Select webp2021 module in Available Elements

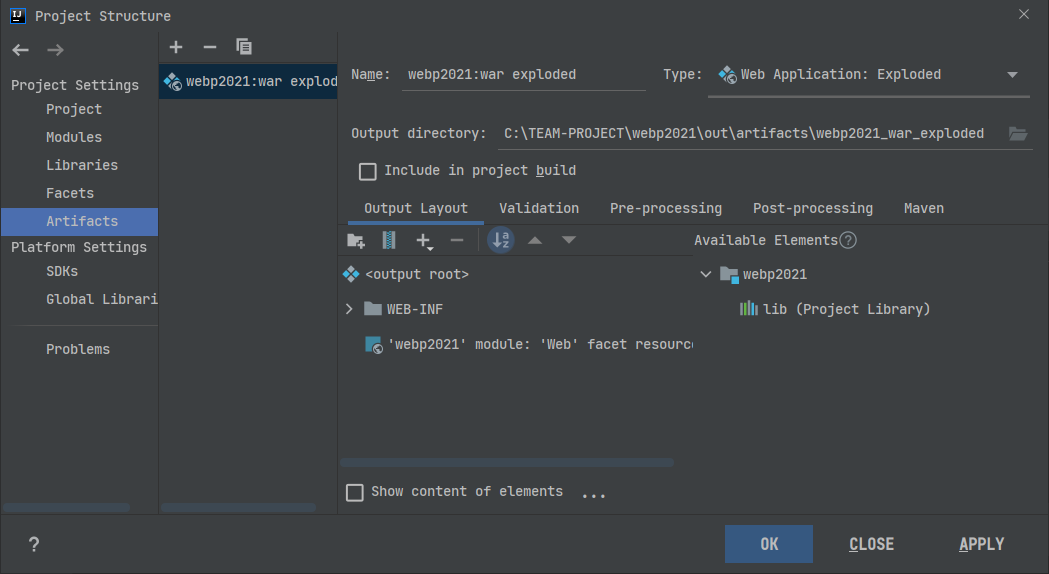[x=763, y=274]
